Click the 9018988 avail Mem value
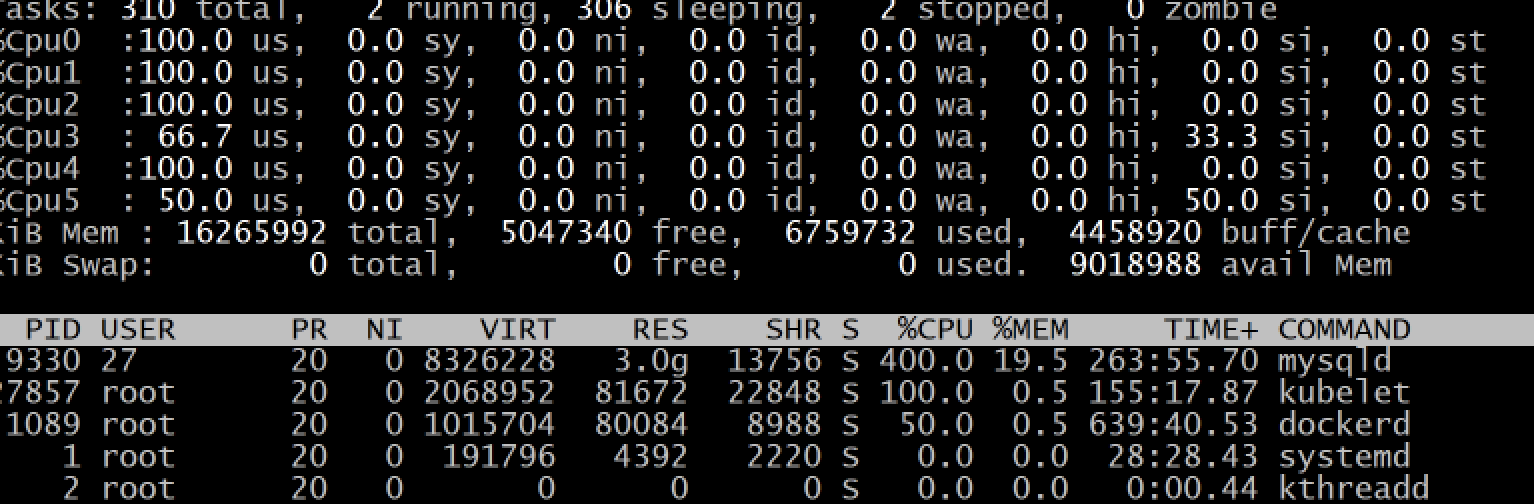Viewport: 1534px width, 504px height. tap(1135, 265)
